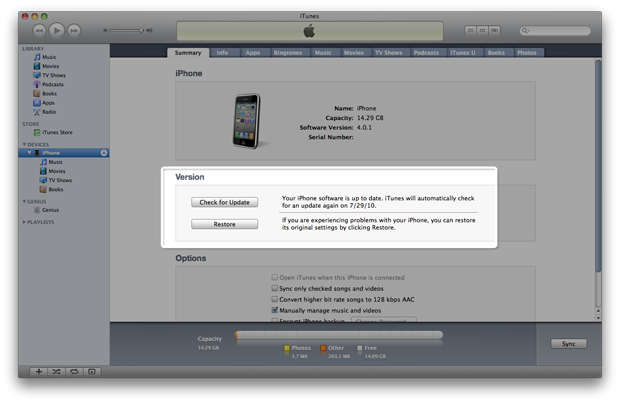The image size is (620, 403).
Task: Click the add playlist plus button
Action: click(39, 371)
